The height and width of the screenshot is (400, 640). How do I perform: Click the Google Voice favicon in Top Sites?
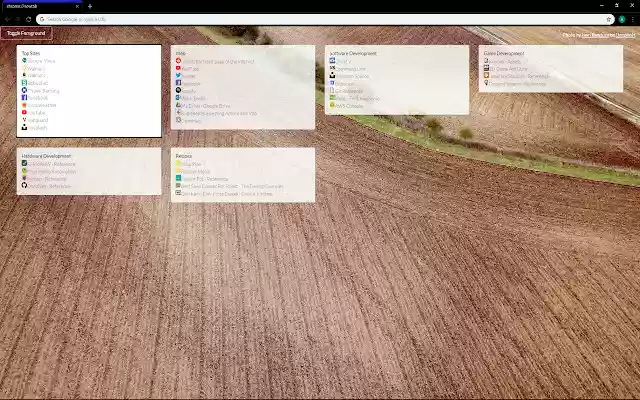coord(24,60)
